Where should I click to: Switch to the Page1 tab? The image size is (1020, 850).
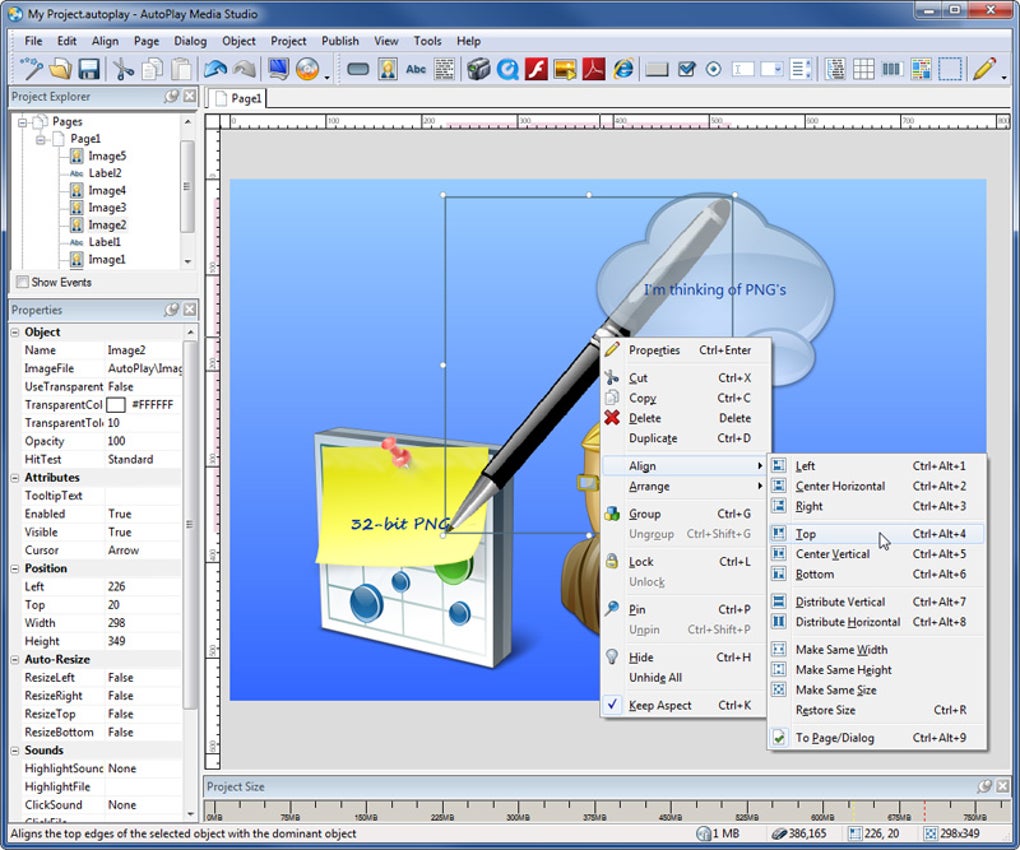click(x=238, y=98)
